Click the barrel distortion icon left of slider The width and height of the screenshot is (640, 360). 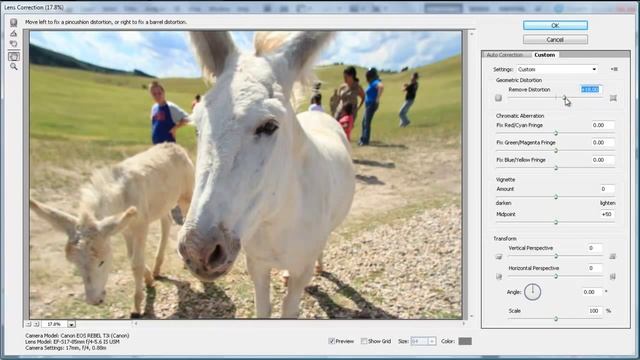(x=498, y=98)
